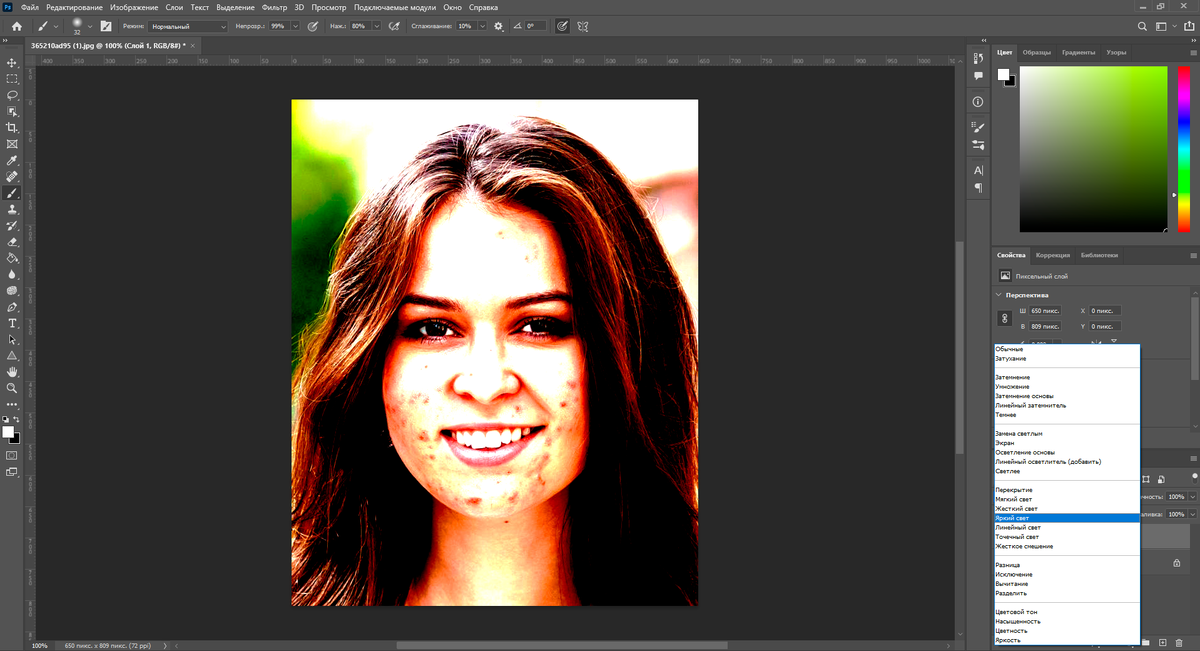This screenshot has width=1200, height=651.
Task: Close the '365210ad95 (1).jpg' document tab
Action: click(194, 46)
